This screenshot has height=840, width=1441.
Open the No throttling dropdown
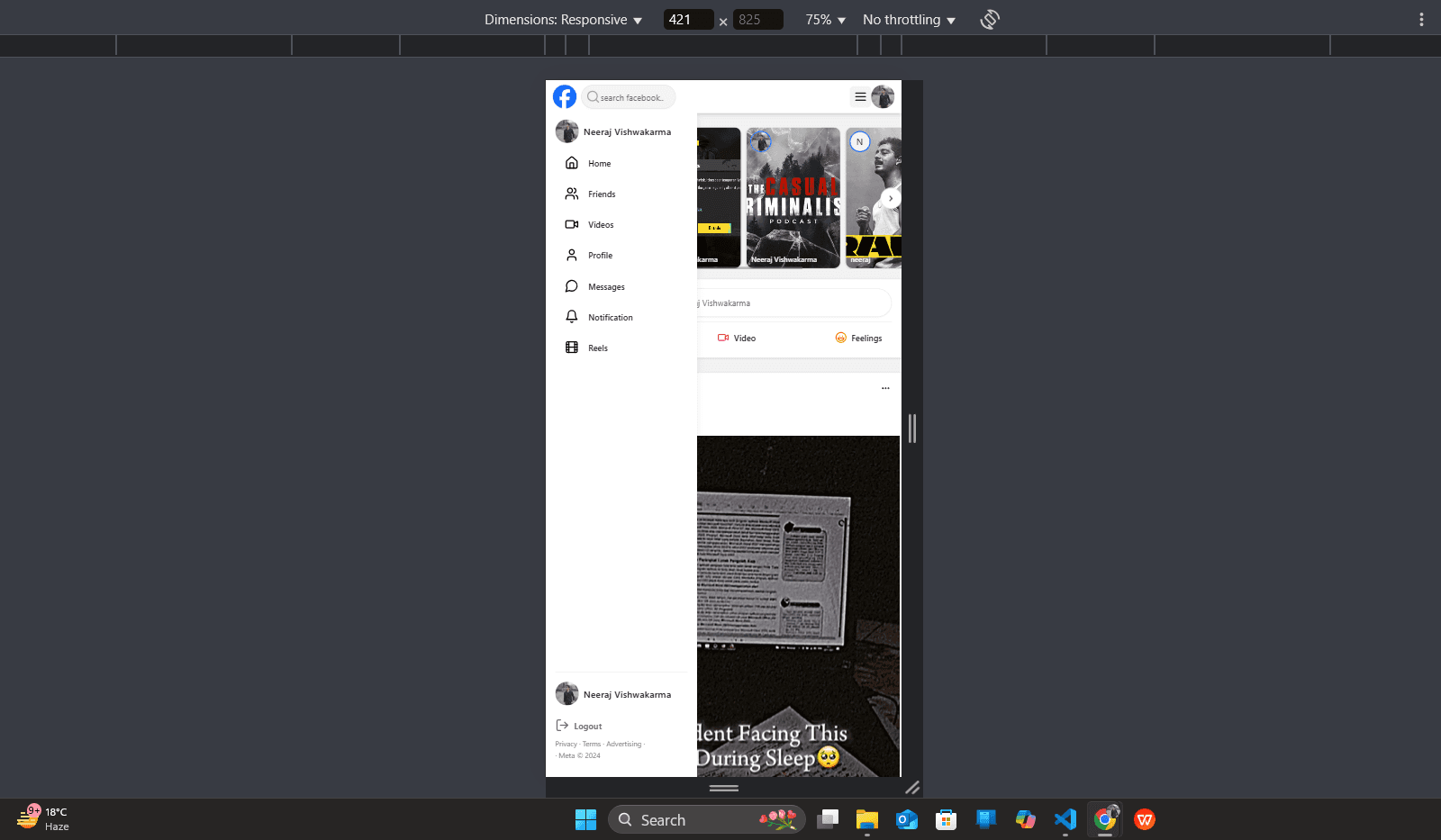[x=908, y=19]
